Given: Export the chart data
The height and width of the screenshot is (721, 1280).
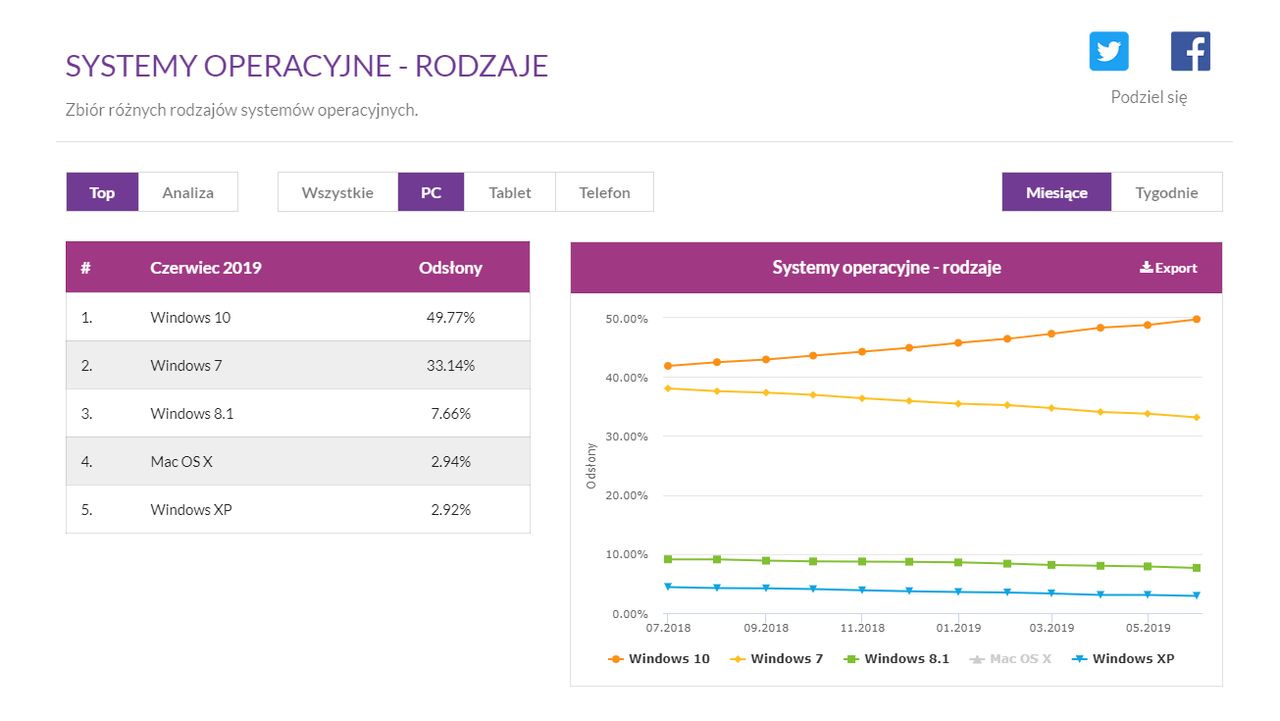Looking at the screenshot, I should 1168,268.
